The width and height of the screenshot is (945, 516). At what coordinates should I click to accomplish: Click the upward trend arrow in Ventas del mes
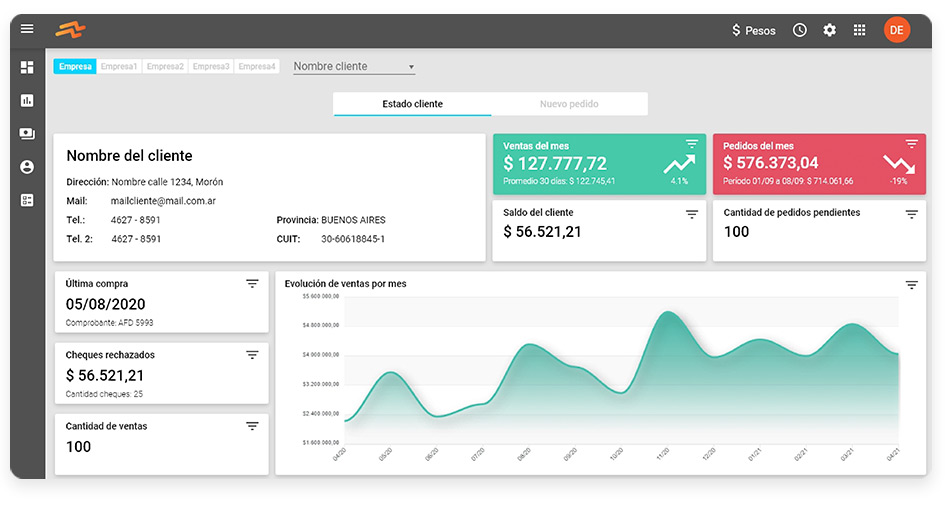[679, 165]
